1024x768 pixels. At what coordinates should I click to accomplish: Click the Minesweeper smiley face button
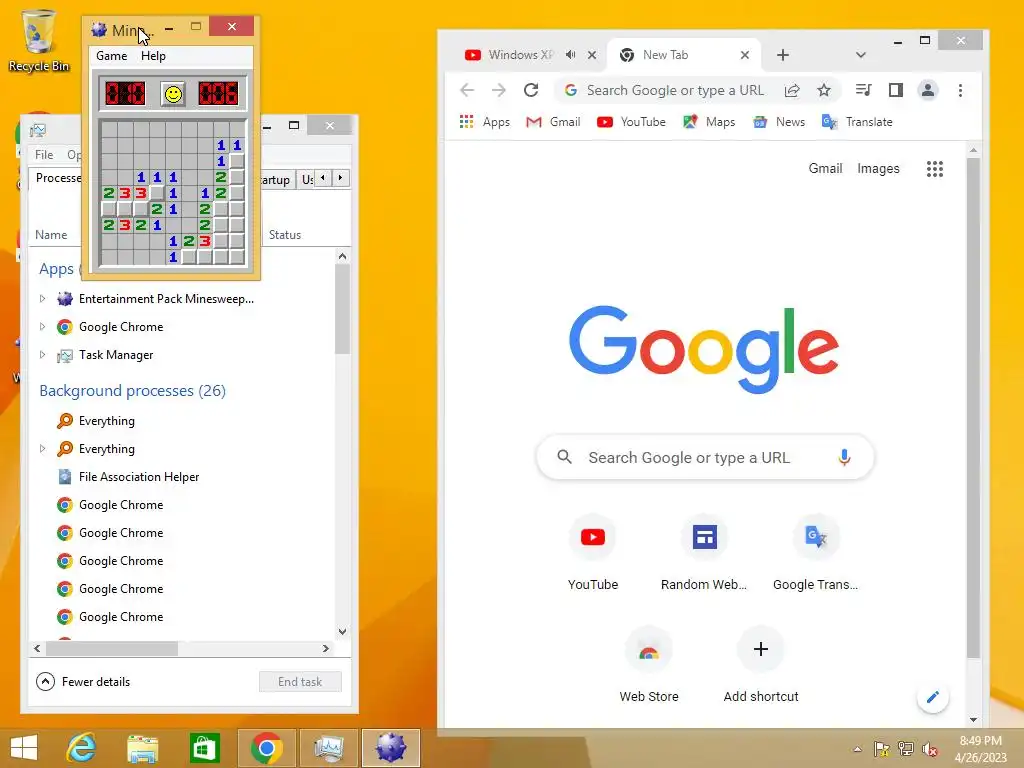pyautogui.click(x=173, y=94)
